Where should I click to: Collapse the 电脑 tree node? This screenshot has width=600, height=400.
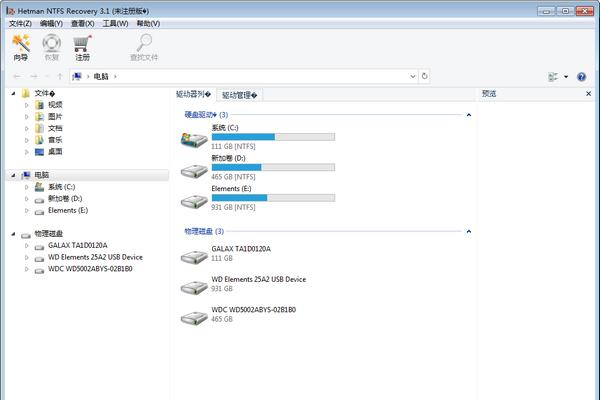pyautogui.click(x=13, y=175)
